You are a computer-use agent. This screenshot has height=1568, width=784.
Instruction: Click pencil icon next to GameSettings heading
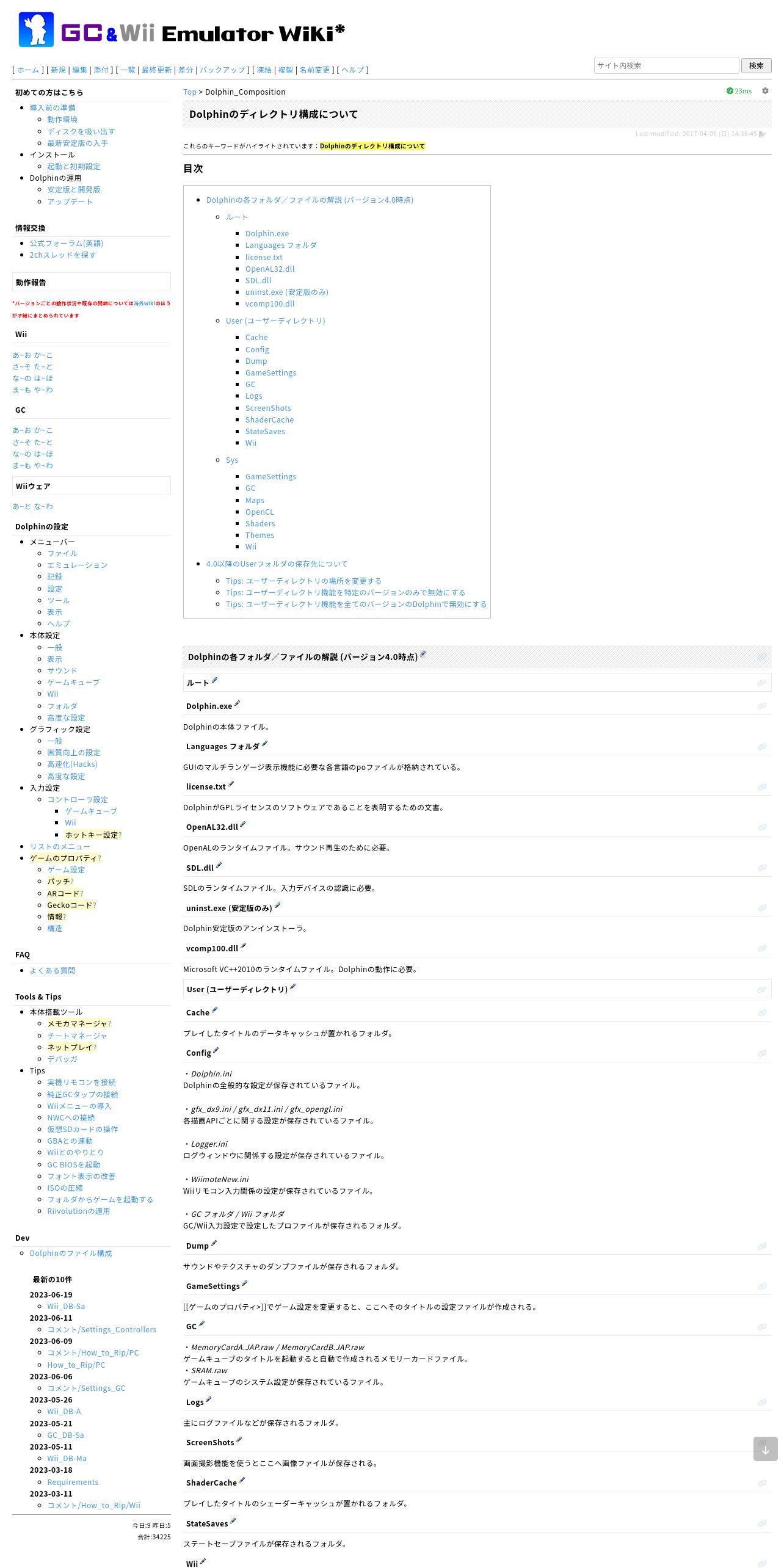coord(244,1284)
